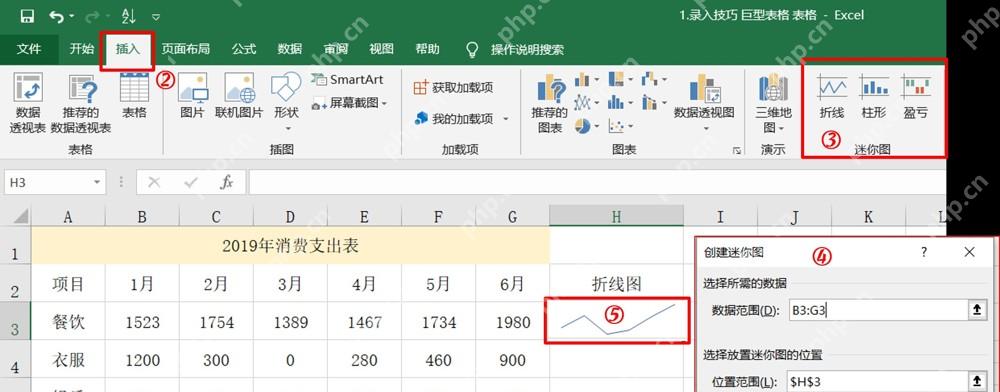Insert a 图片 picture

coord(193,96)
